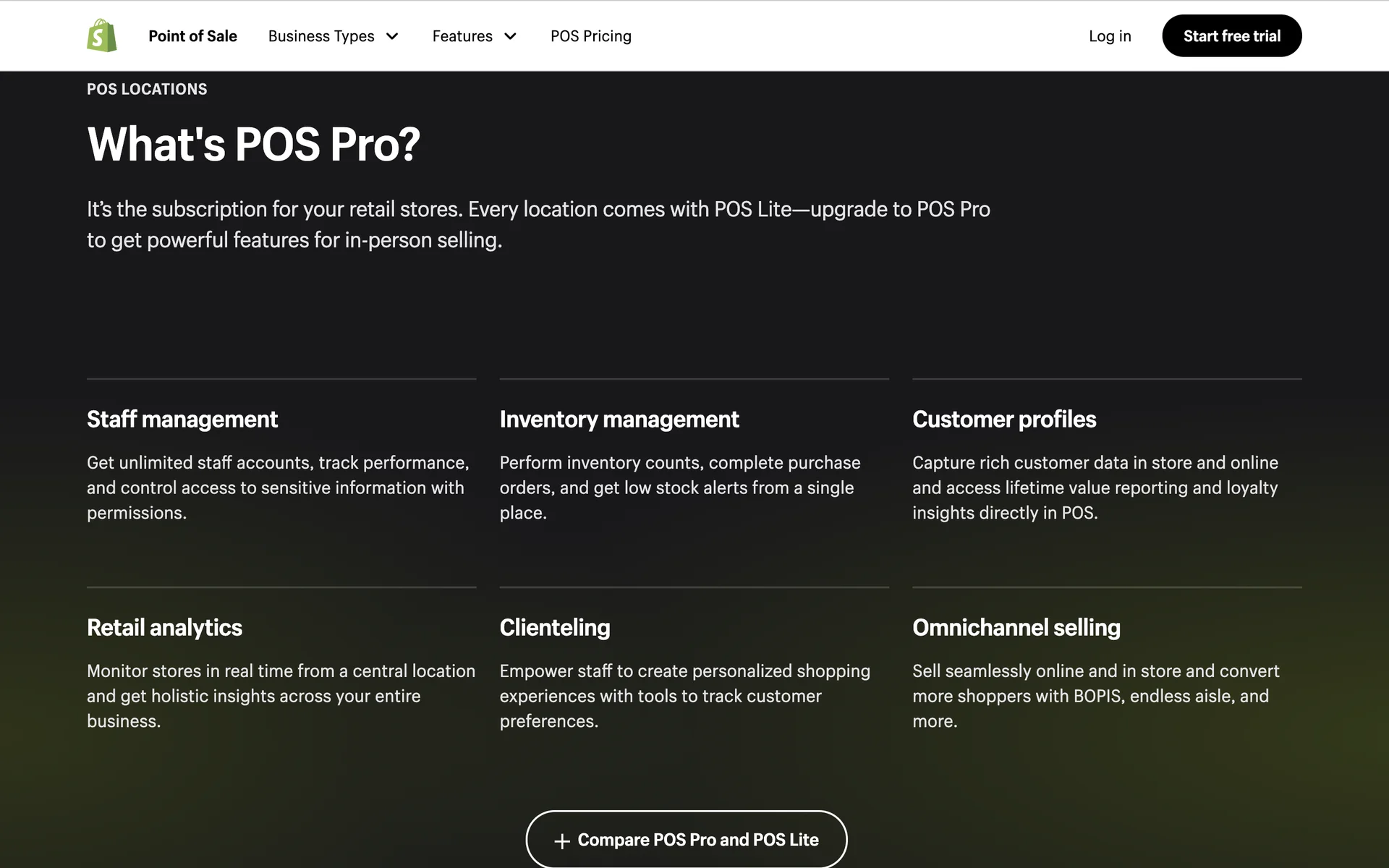Image resolution: width=1389 pixels, height=868 pixels.
Task: Expand the Business Types chevron arrow
Action: pyautogui.click(x=392, y=36)
